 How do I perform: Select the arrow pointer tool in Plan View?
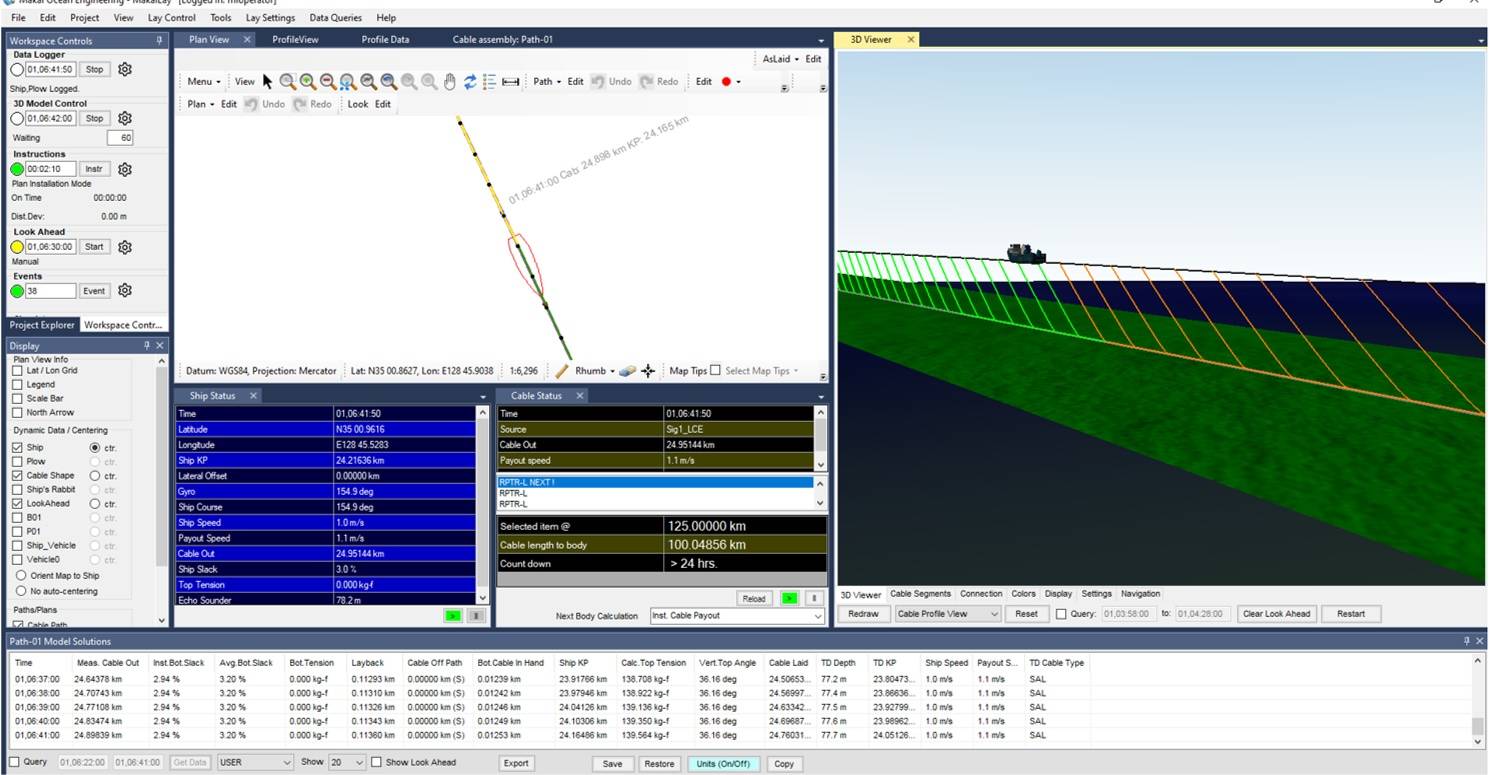pyautogui.click(x=267, y=82)
